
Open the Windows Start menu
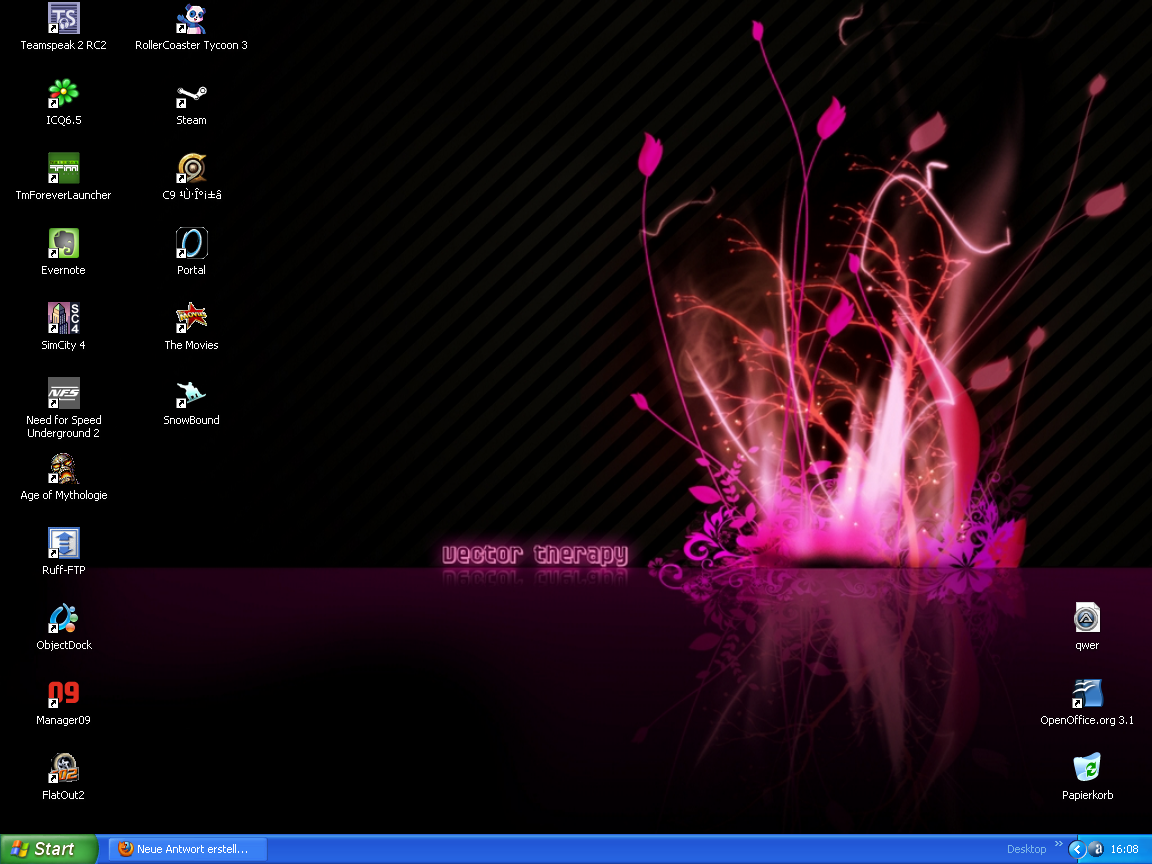pyautogui.click(x=49, y=849)
